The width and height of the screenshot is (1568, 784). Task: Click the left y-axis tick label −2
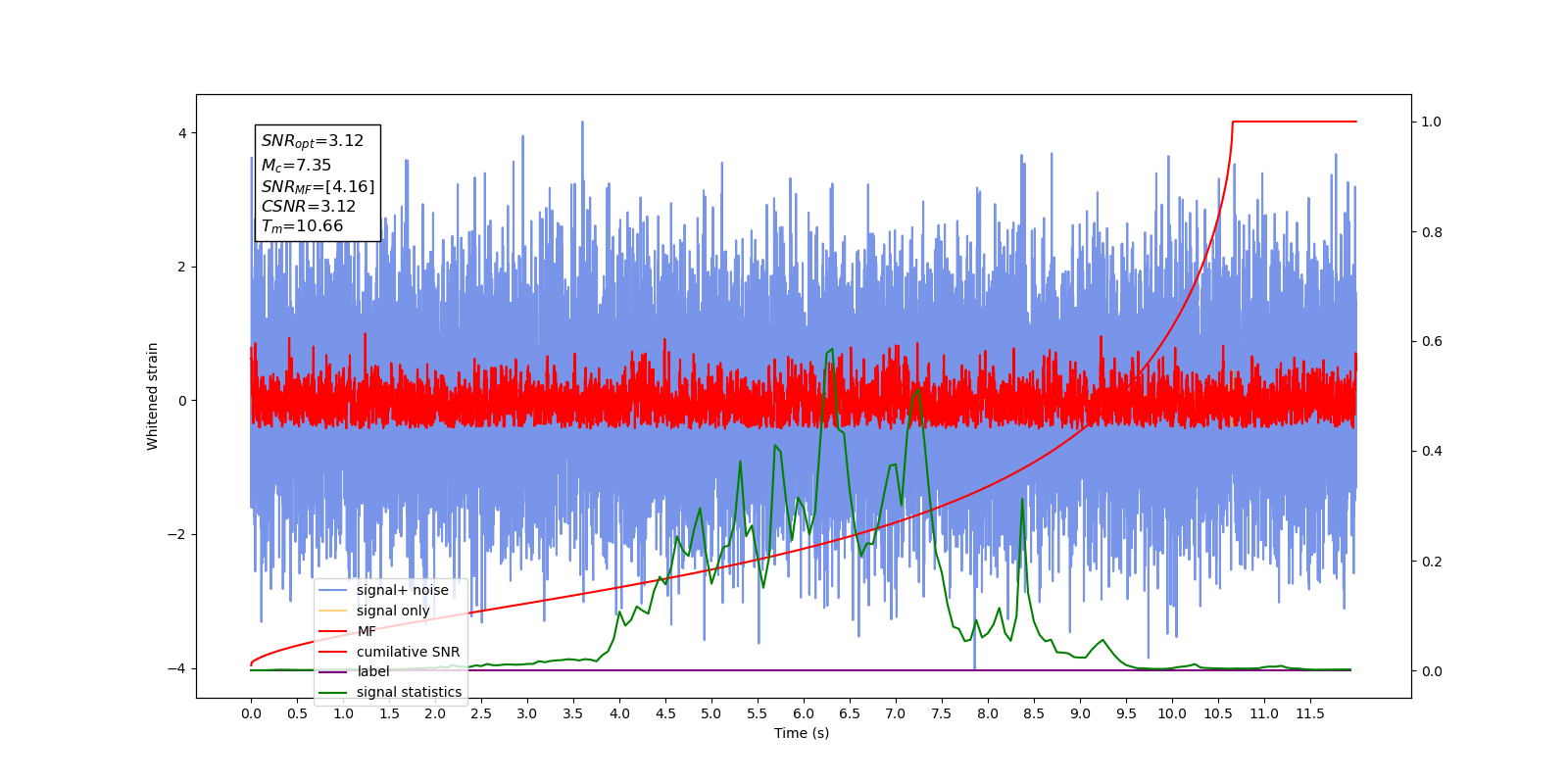point(177,534)
